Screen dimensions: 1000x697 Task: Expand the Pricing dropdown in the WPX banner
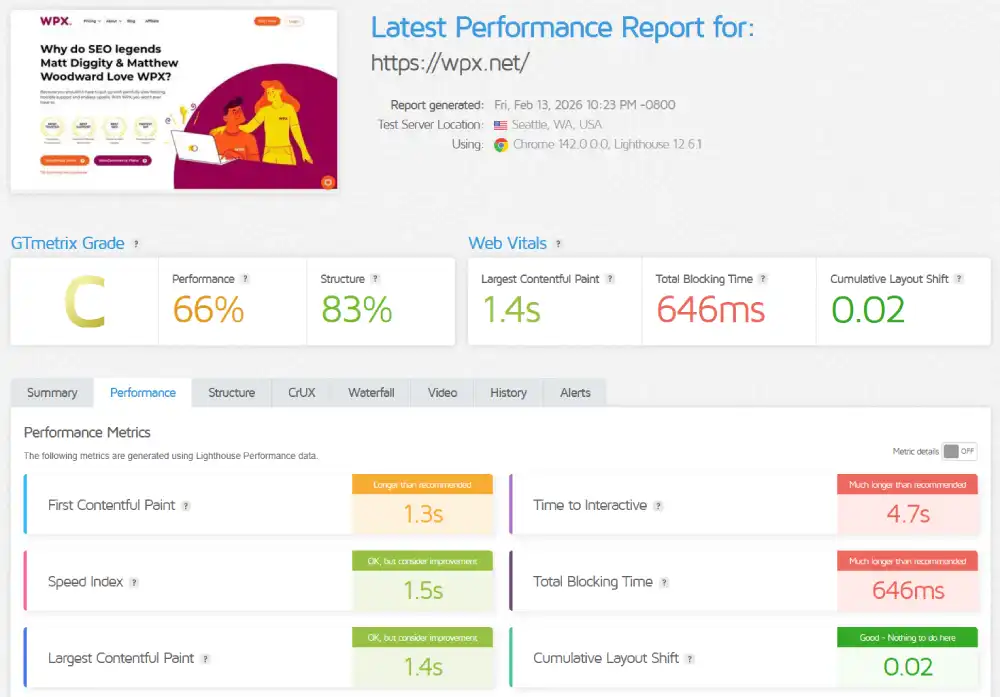(x=90, y=20)
